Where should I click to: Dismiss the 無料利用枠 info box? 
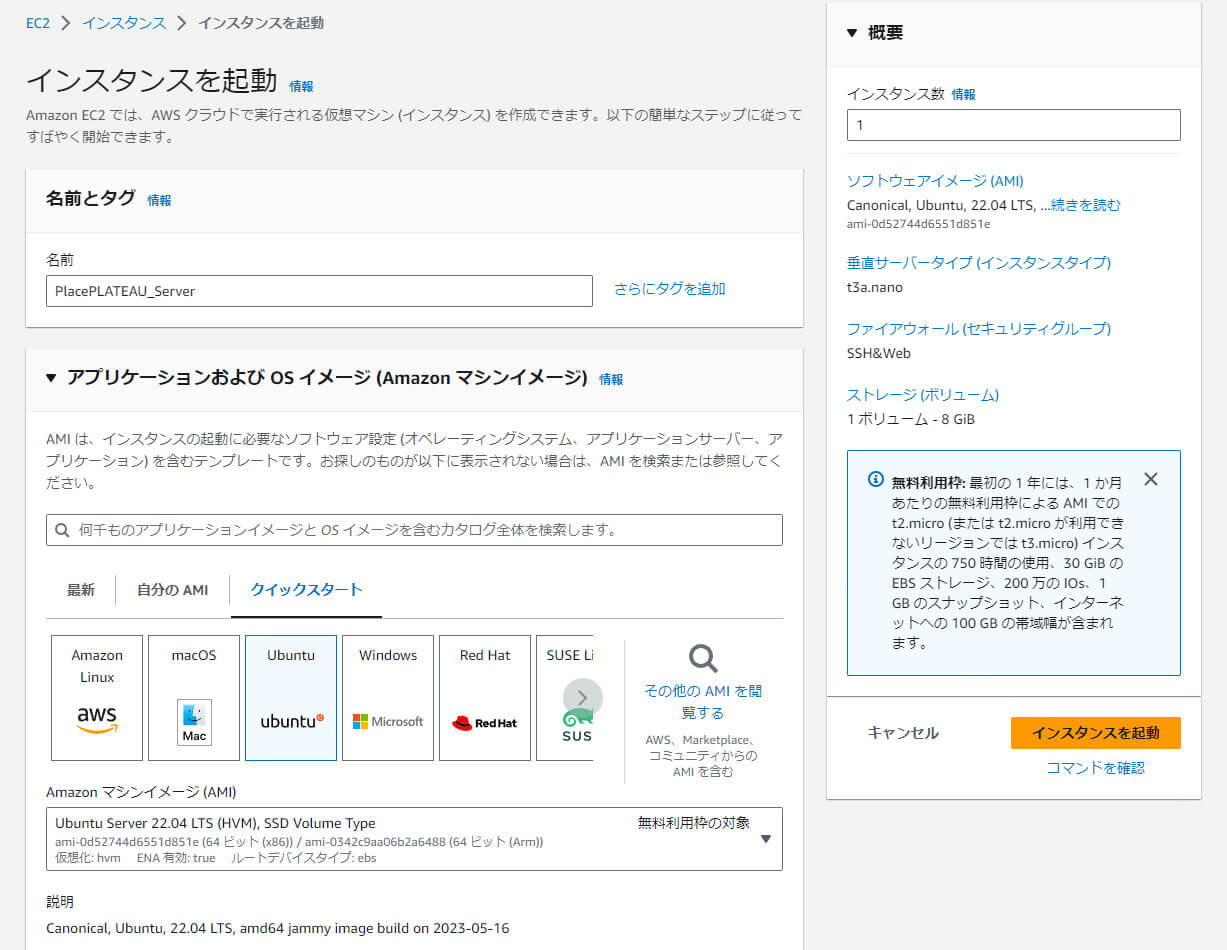(x=1151, y=479)
